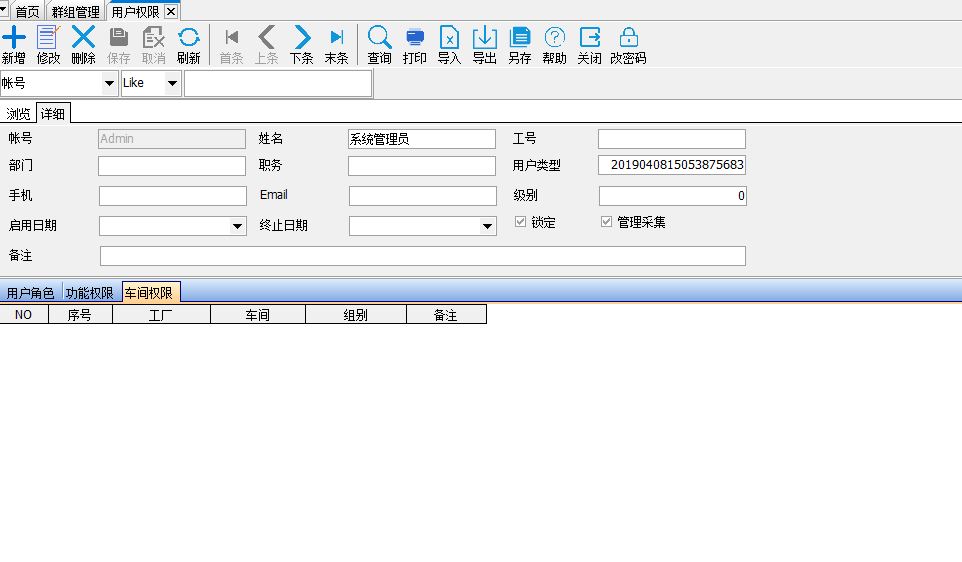Toggle the 管理采集 checkbox
The height and width of the screenshot is (562, 962).
[606, 221]
